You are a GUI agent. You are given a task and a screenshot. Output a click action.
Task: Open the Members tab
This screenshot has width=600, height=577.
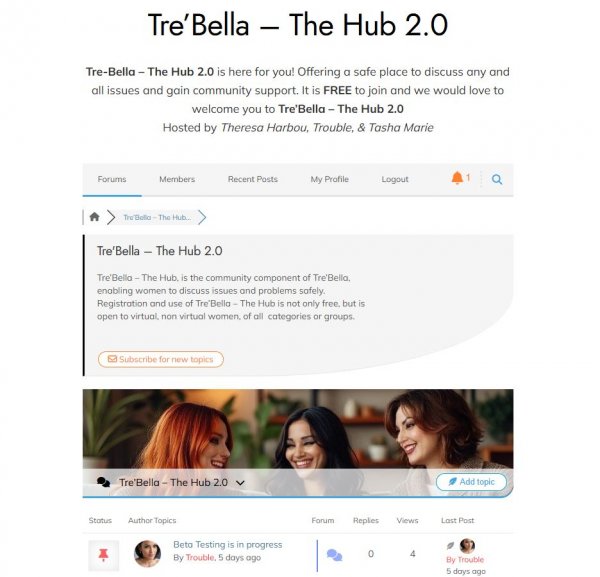[177, 179]
